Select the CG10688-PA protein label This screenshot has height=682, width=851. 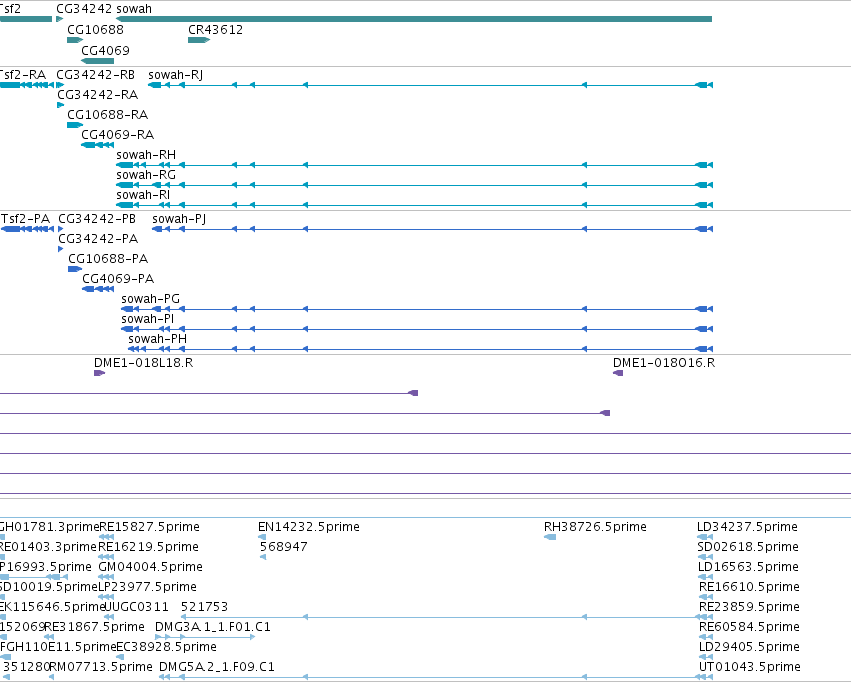click(108, 259)
